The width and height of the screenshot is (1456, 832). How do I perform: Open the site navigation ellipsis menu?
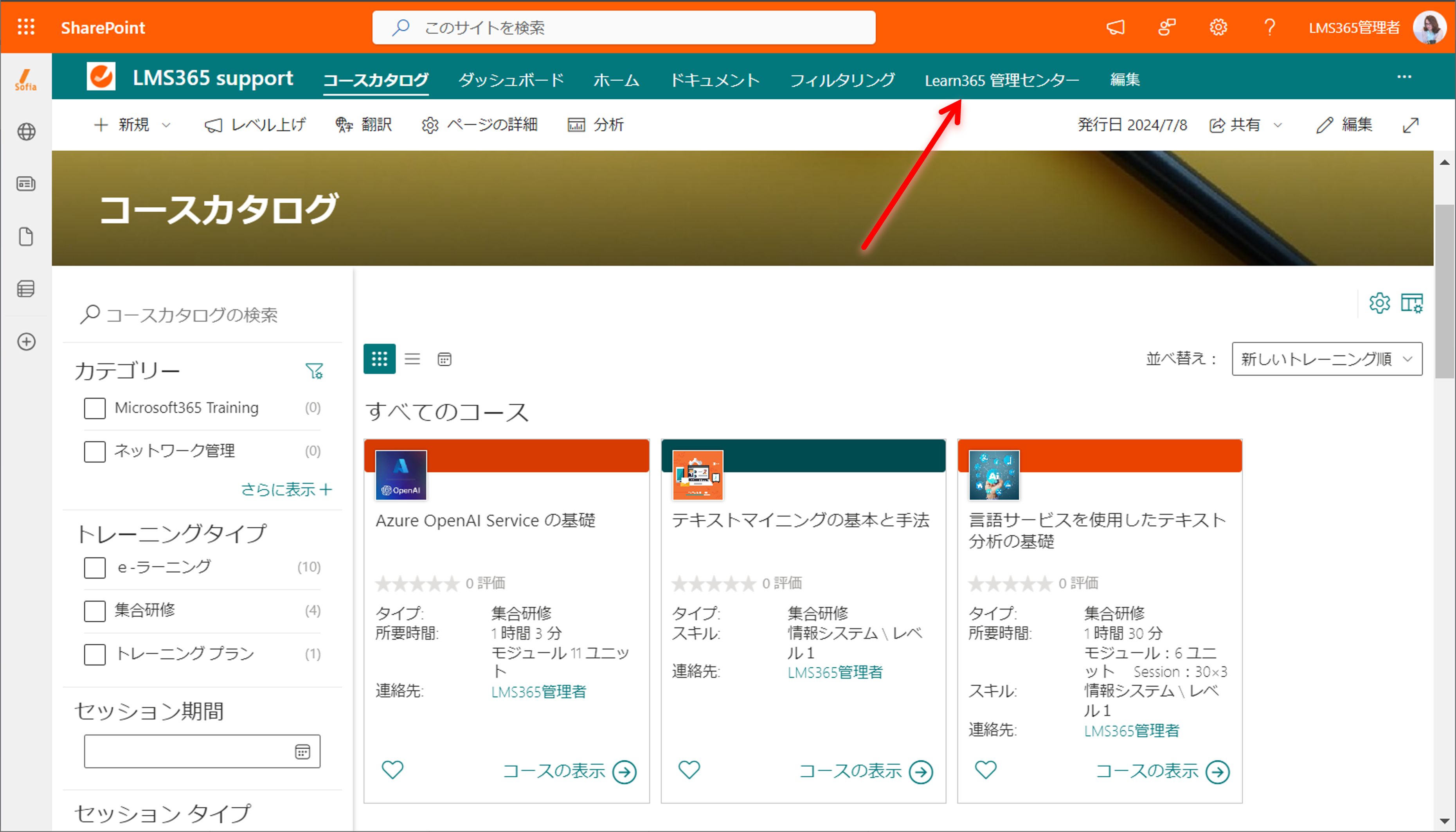coord(1405,77)
